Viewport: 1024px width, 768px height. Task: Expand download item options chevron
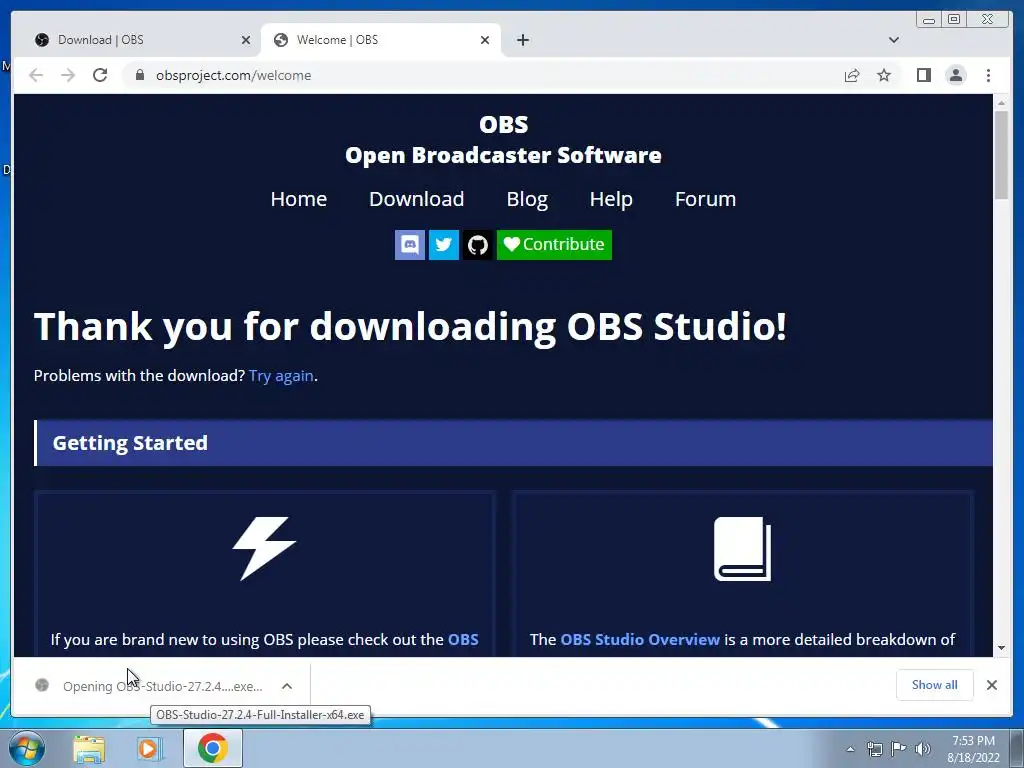(x=287, y=686)
